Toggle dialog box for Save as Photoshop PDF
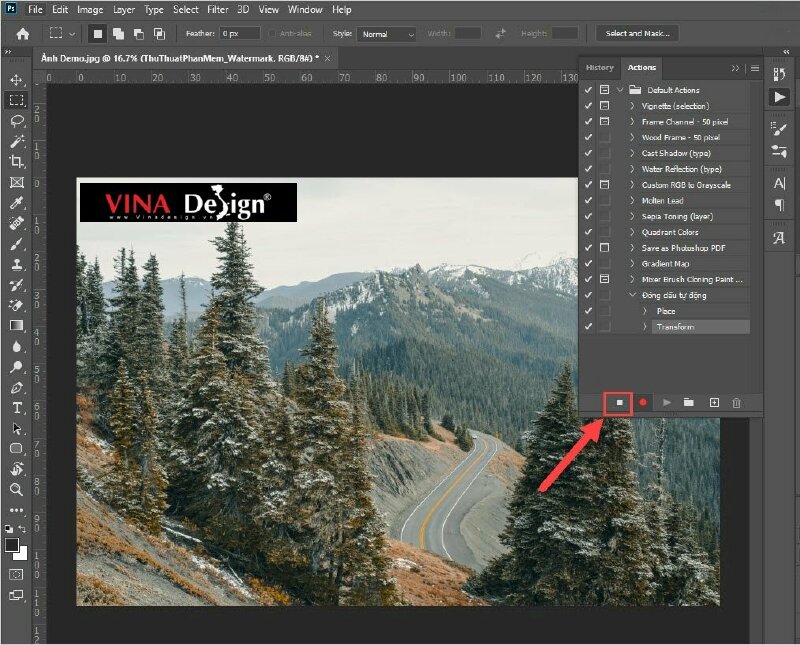Image resolution: width=800 pixels, height=645 pixels. click(605, 248)
